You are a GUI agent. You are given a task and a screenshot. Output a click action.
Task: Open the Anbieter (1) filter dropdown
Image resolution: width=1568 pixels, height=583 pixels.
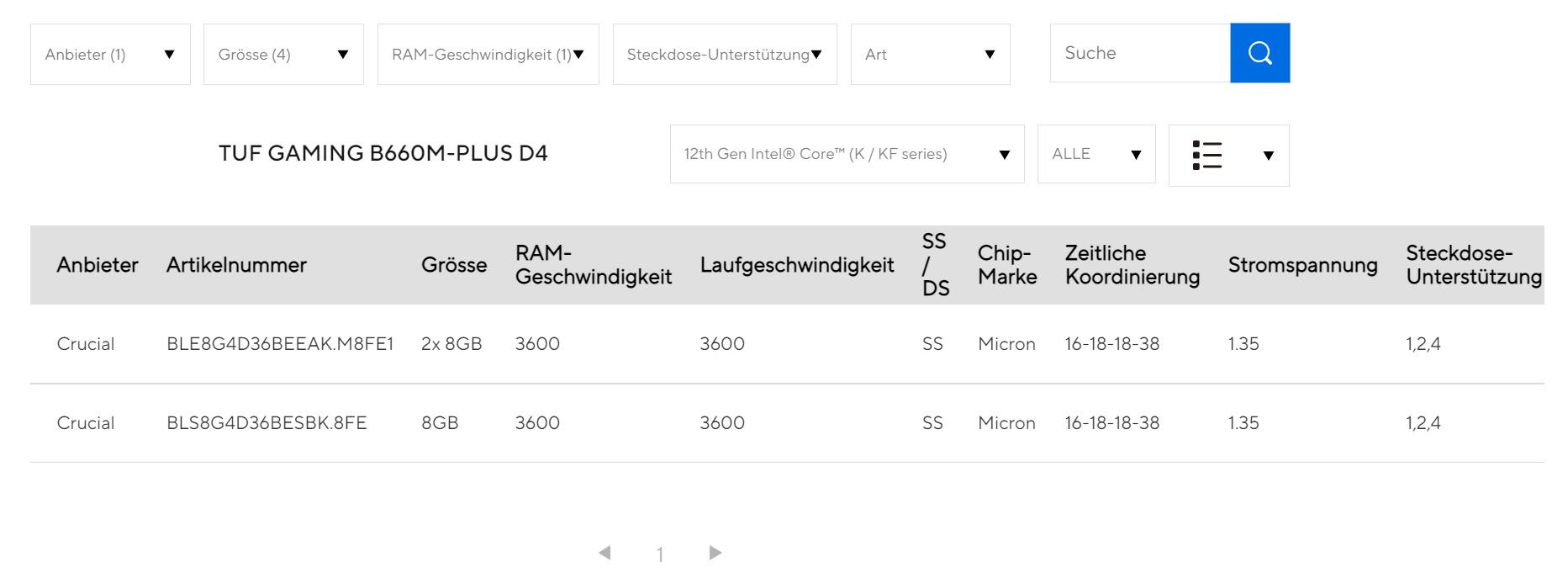point(110,54)
